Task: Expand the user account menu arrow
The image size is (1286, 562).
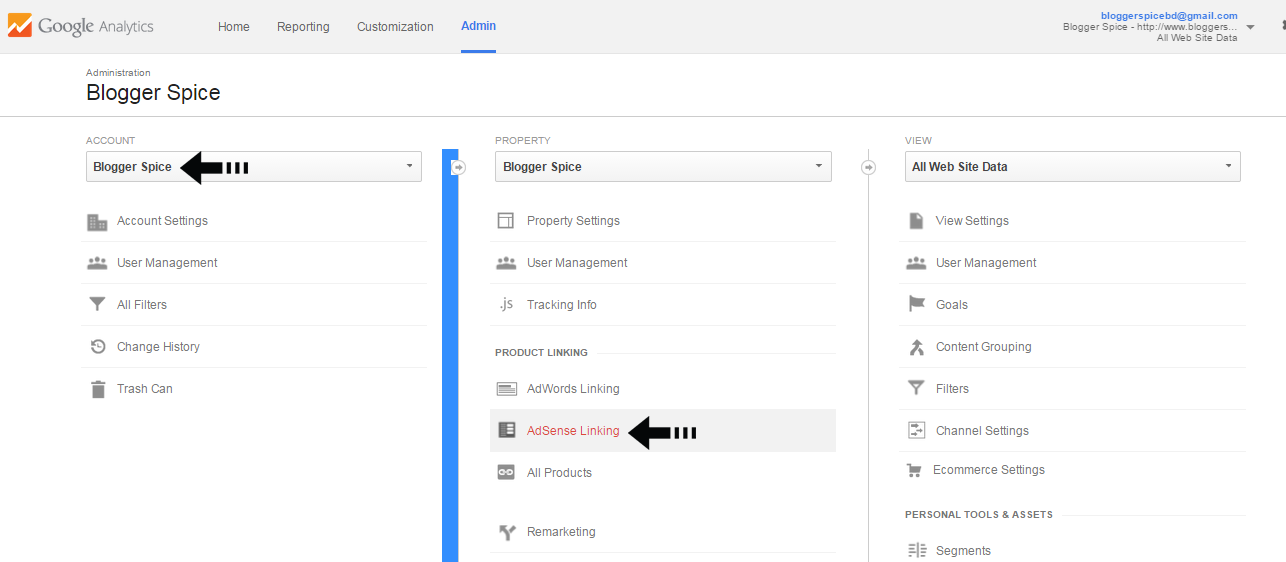Action: tap(1250, 27)
